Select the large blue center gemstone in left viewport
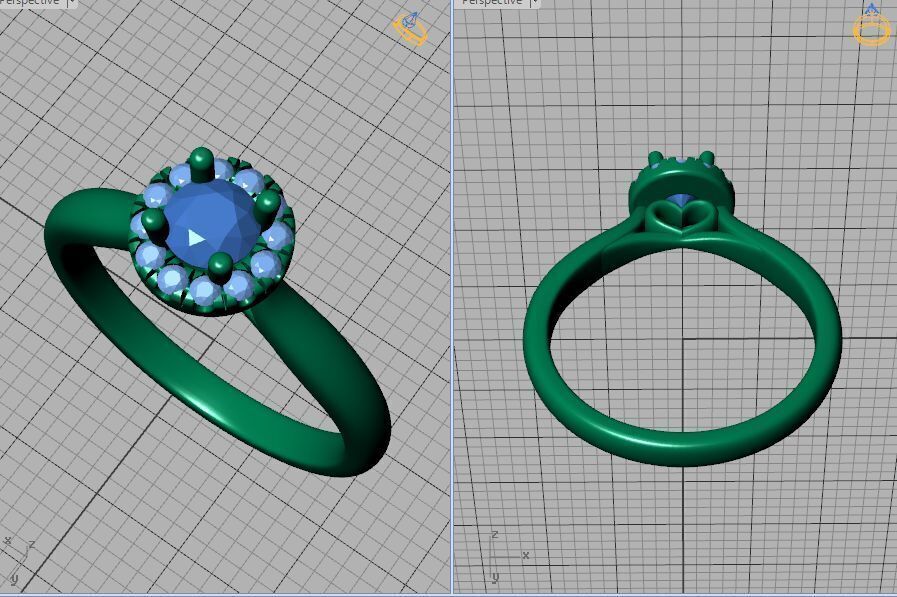897x597 pixels. coord(210,223)
